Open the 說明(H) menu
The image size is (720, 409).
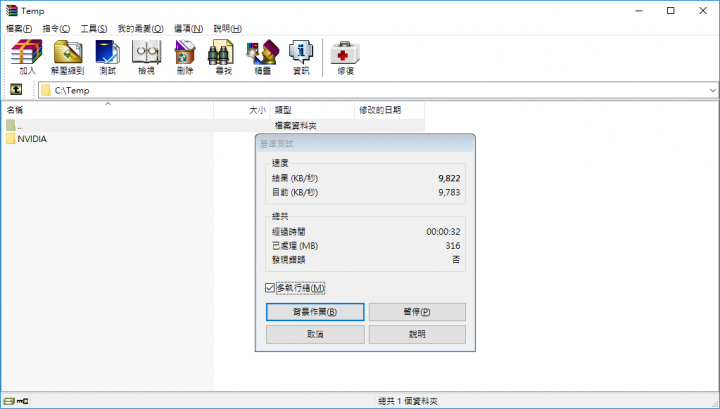click(228, 28)
